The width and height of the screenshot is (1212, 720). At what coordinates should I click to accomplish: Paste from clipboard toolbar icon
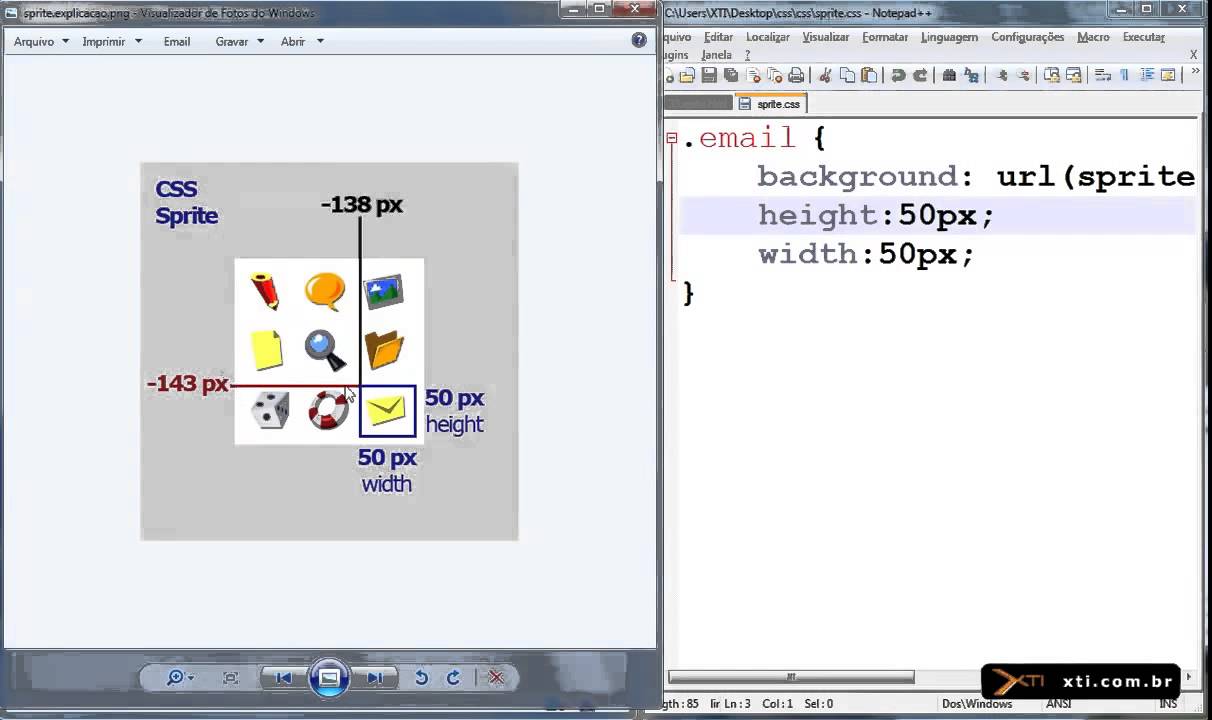pos(869,75)
